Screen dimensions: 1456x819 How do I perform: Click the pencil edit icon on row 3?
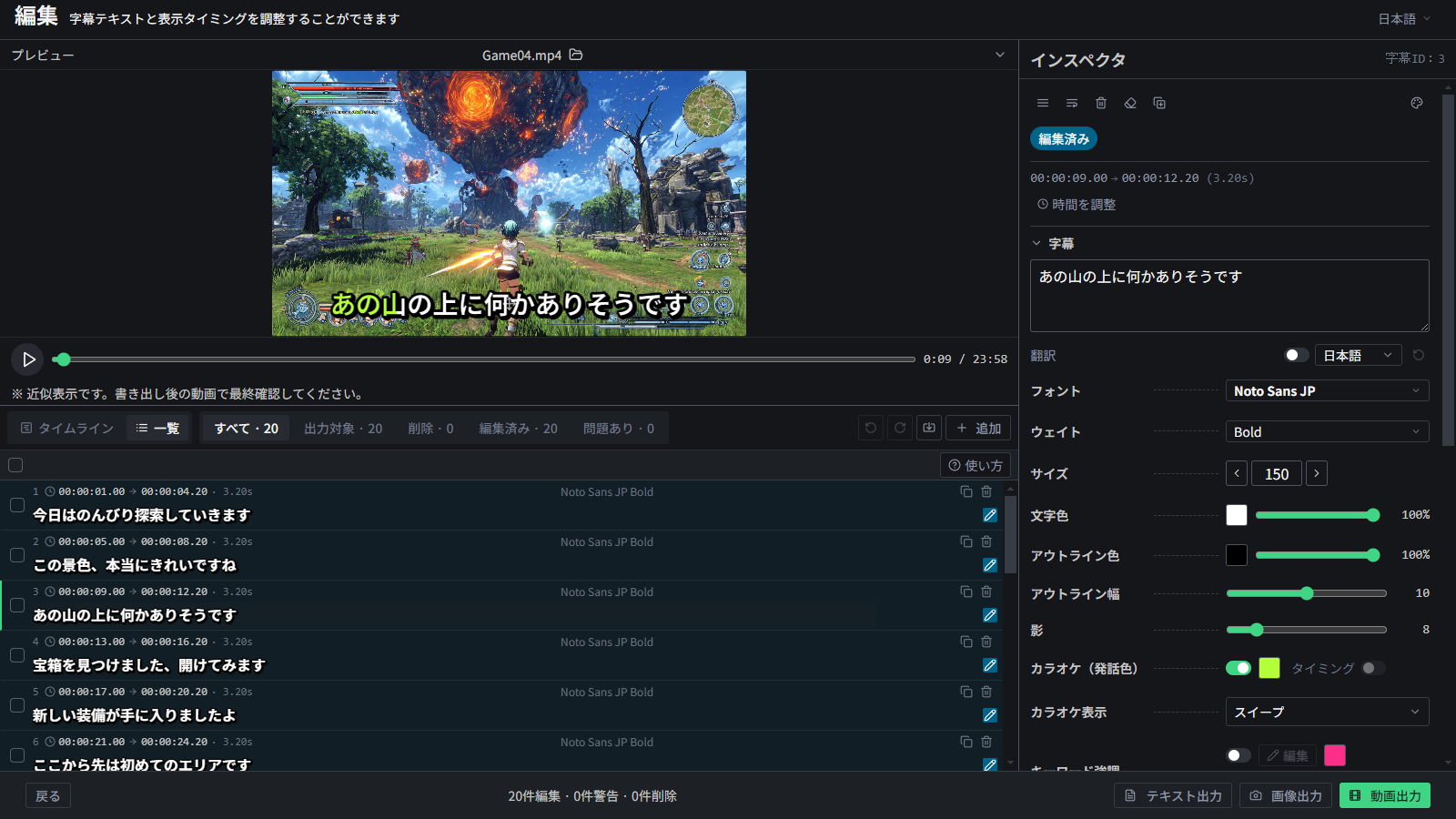pos(990,615)
